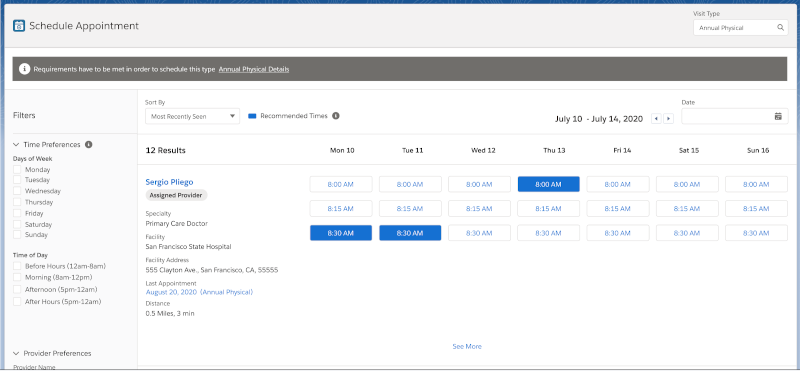Screen dimensions: 800x371
Task: Select recommended Thu 13 8:00 AM slot
Action: point(548,184)
